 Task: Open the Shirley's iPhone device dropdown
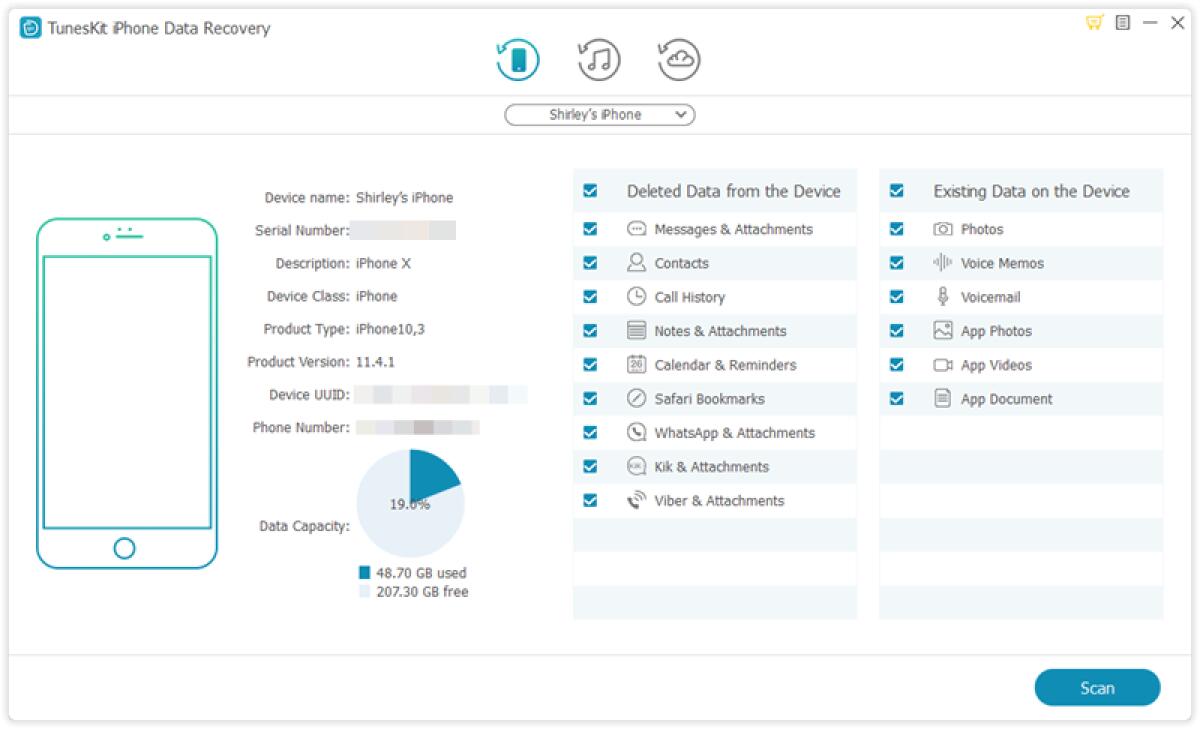(599, 115)
